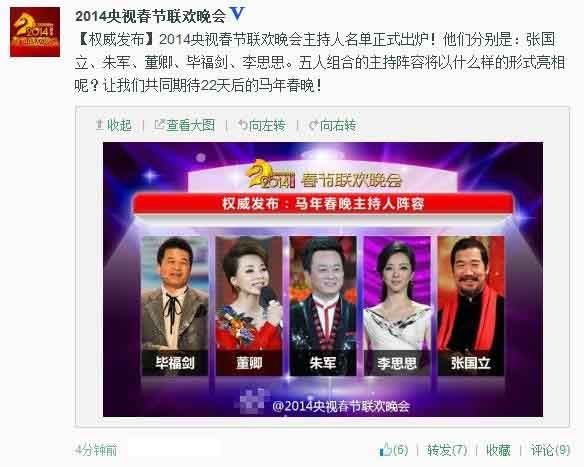Click the 张国立 host panel

pyautogui.click(x=471, y=306)
